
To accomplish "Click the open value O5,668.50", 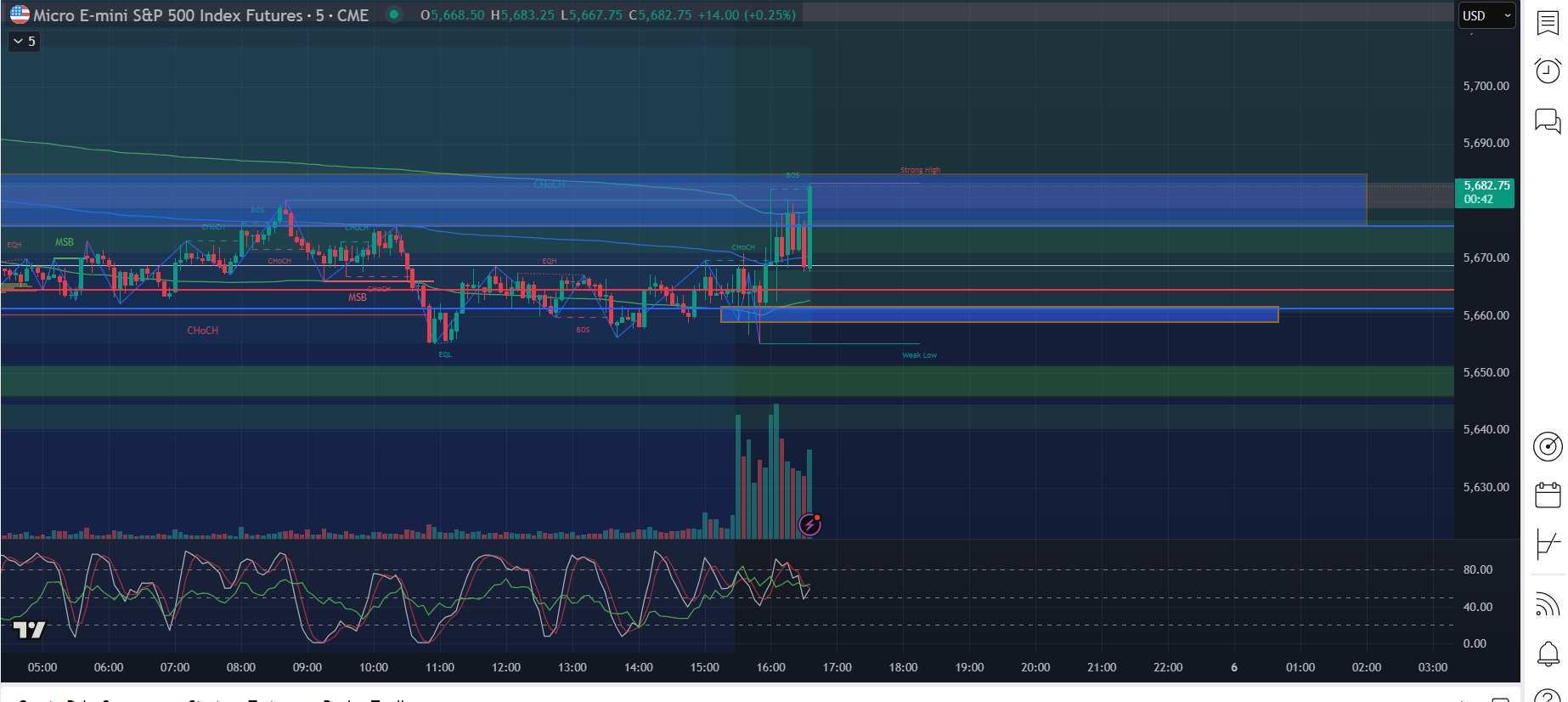I will tap(452, 15).
